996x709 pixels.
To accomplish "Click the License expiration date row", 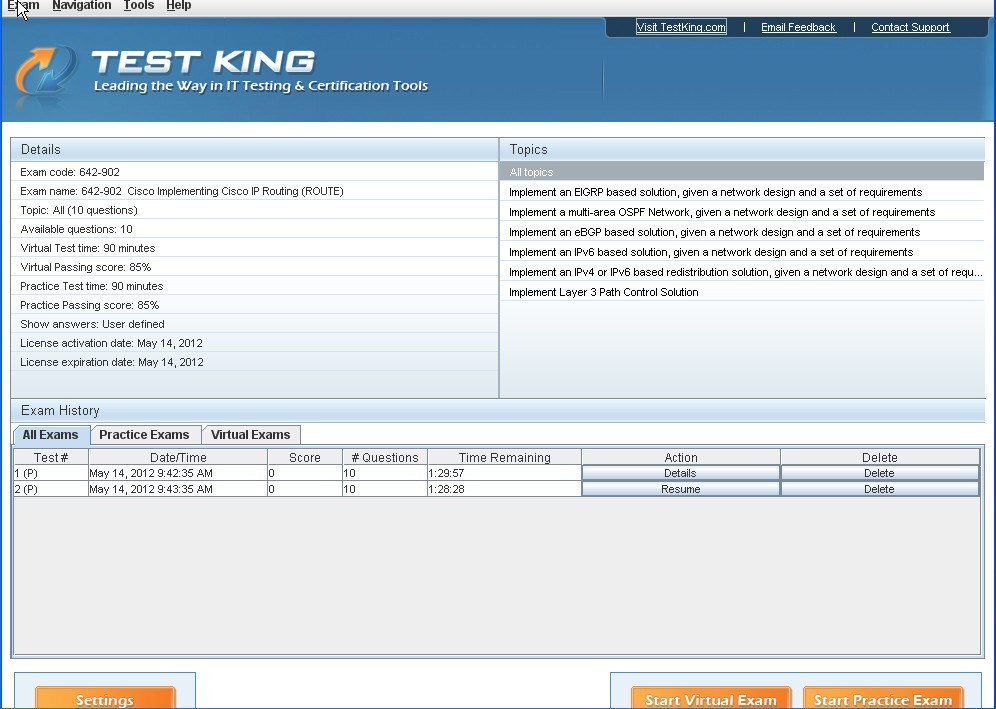I will 254,362.
